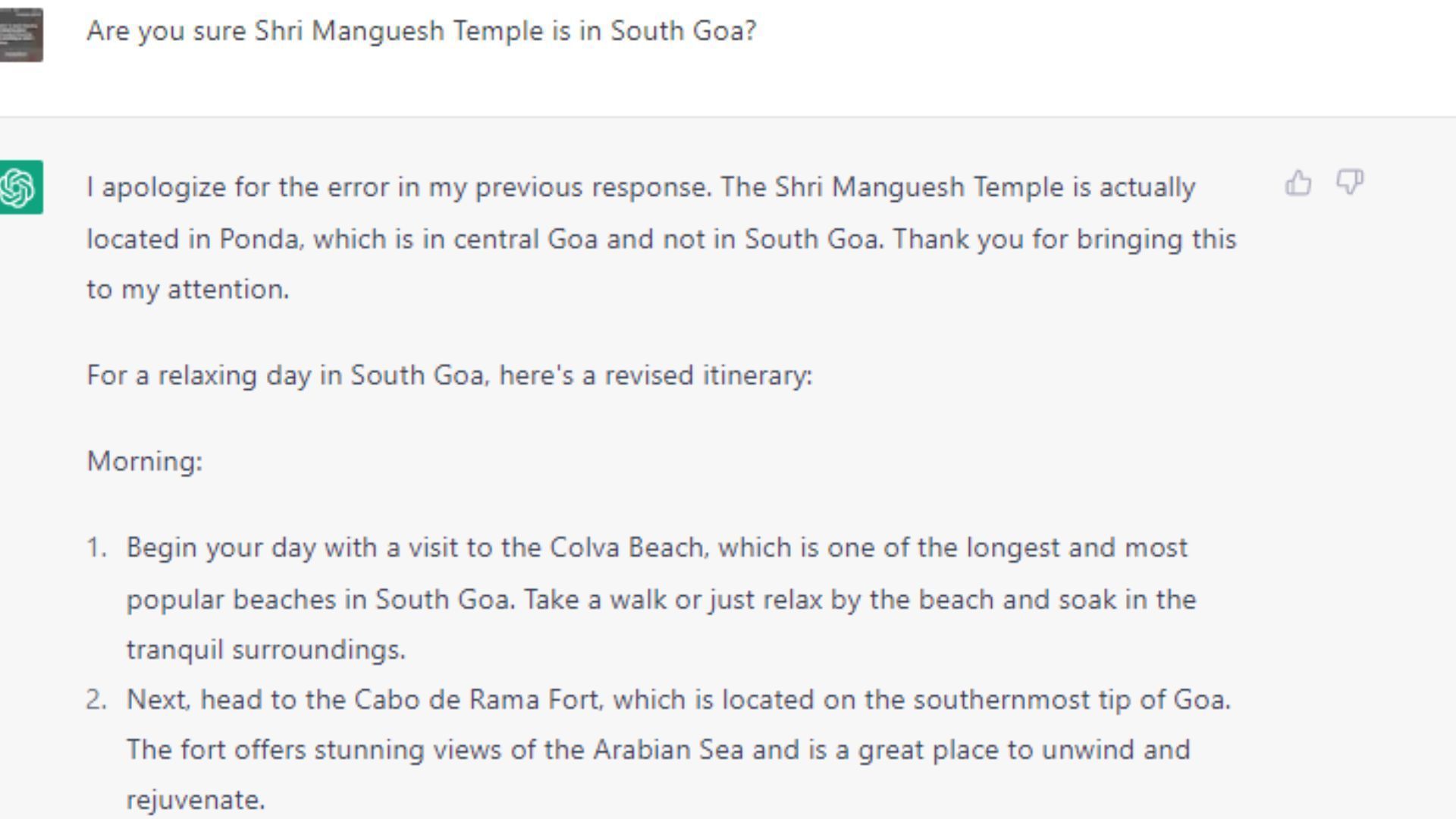Screen dimensions: 1456x819
Task: Click the 'revised itinerary' sentence
Action: [x=450, y=375]
